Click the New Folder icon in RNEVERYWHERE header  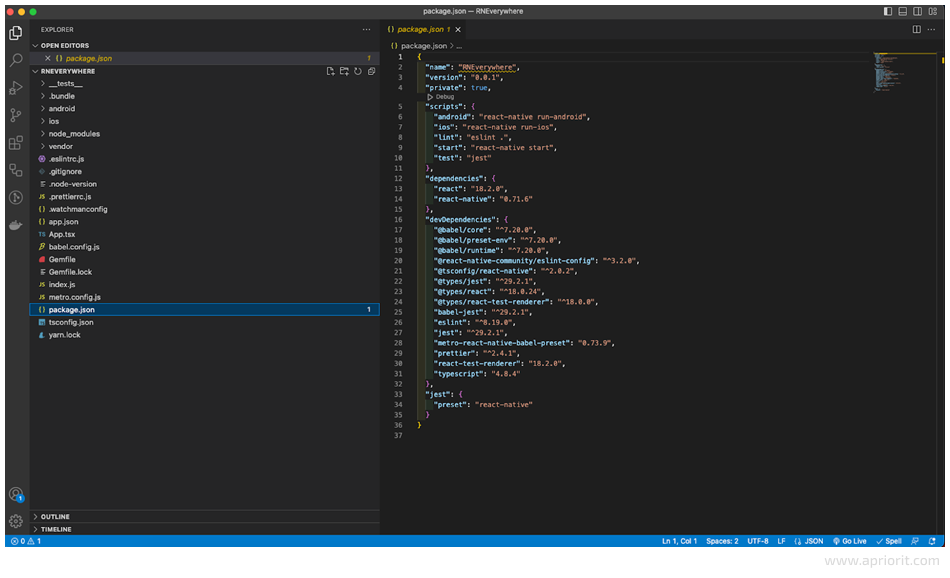[x=344, y=71]
